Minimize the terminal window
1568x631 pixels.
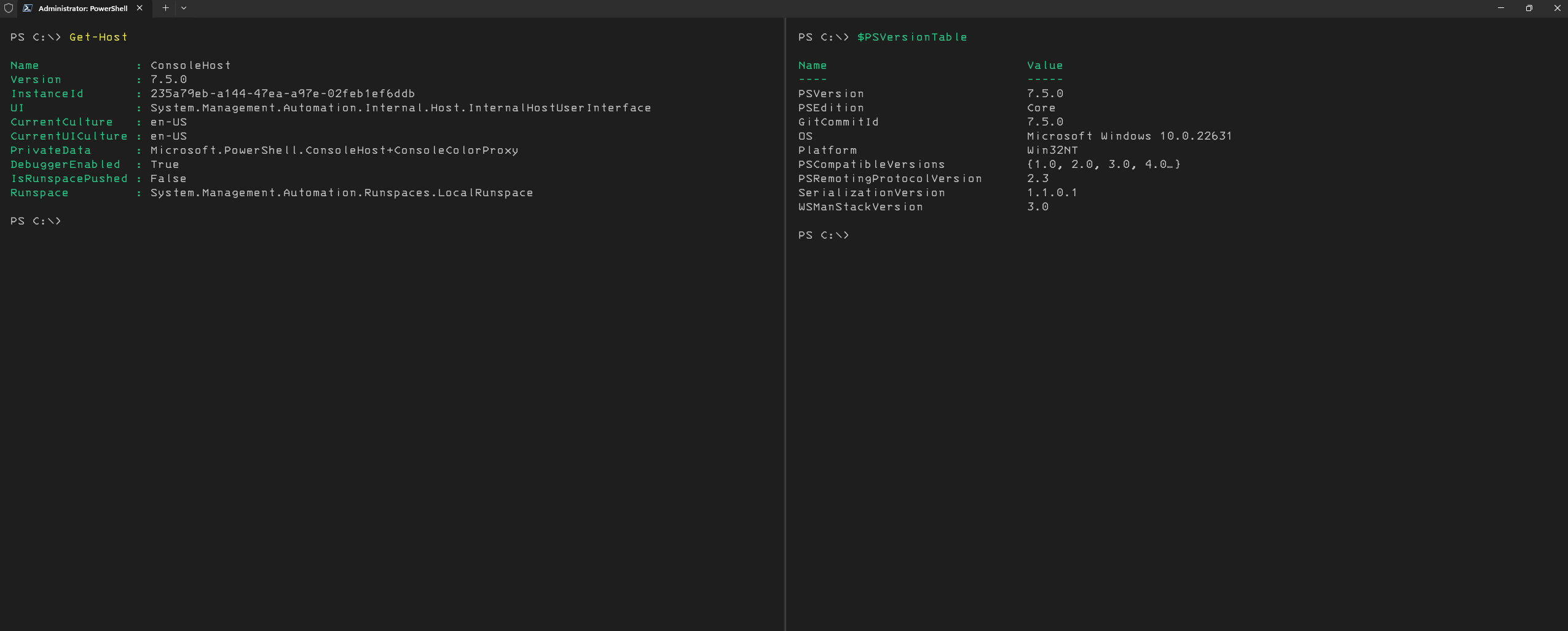tap(1501, 8)
